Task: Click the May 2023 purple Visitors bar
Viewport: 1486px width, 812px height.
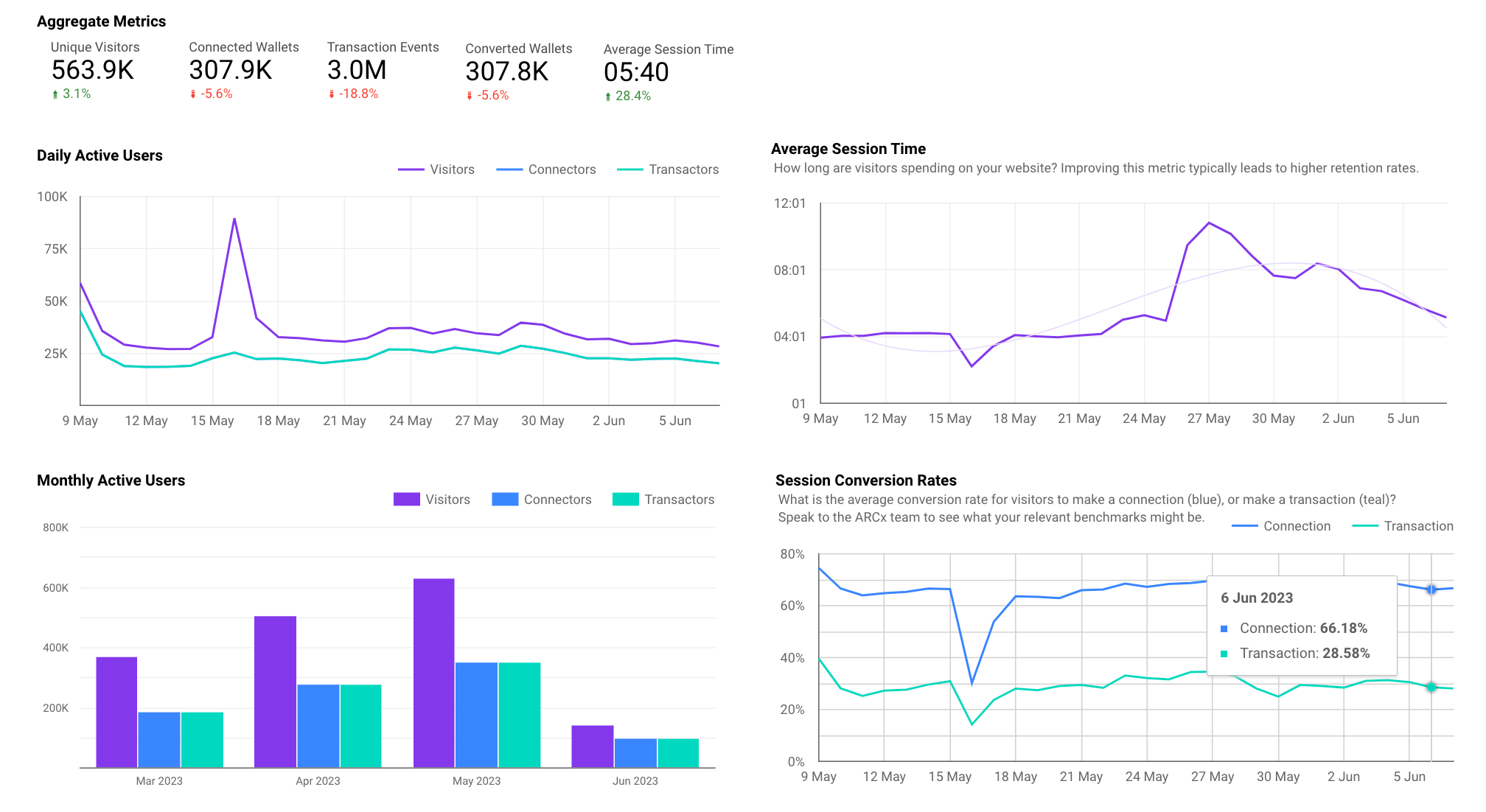Action: coord(433,672)
